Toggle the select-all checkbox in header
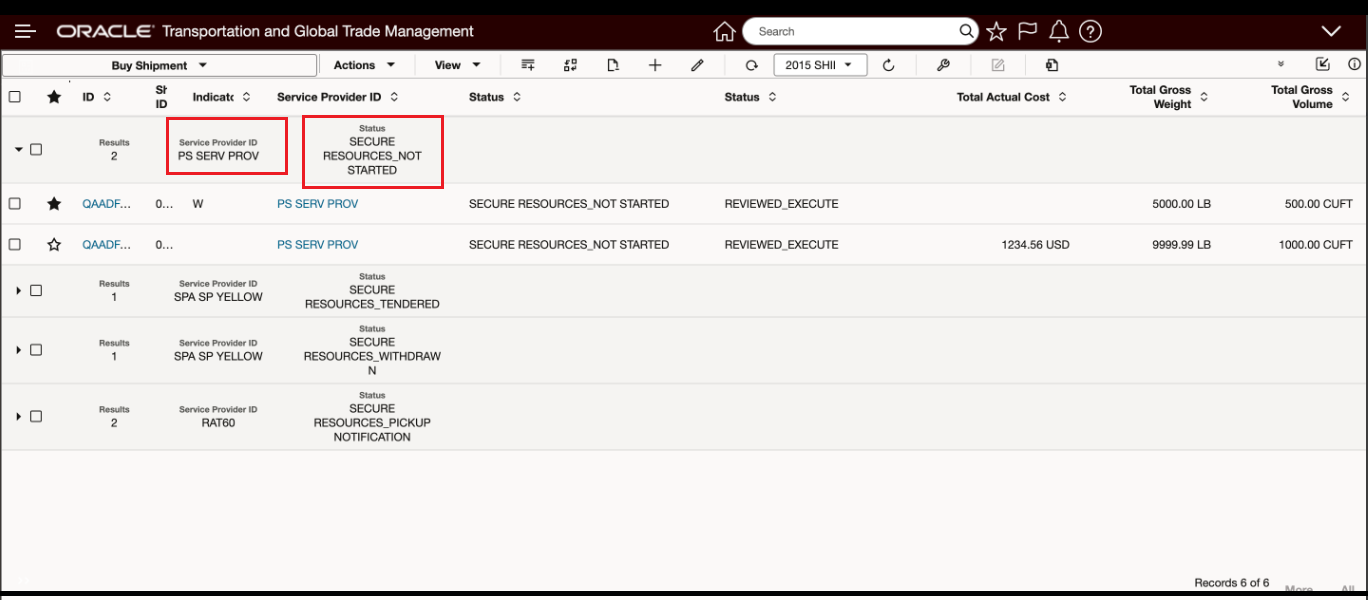Image resolution: width=1368 pixels, height=600 pixels. [x=15, y=97]
